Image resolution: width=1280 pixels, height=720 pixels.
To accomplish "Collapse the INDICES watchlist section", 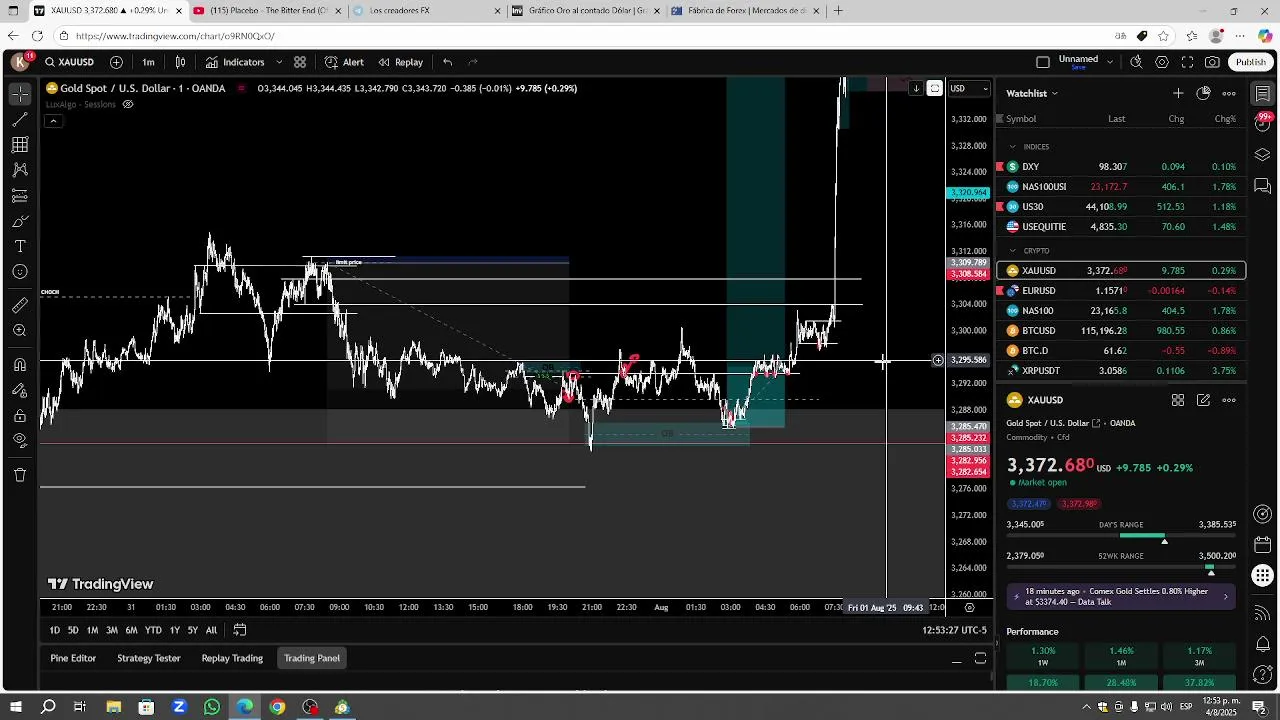I will point(1012,147).
